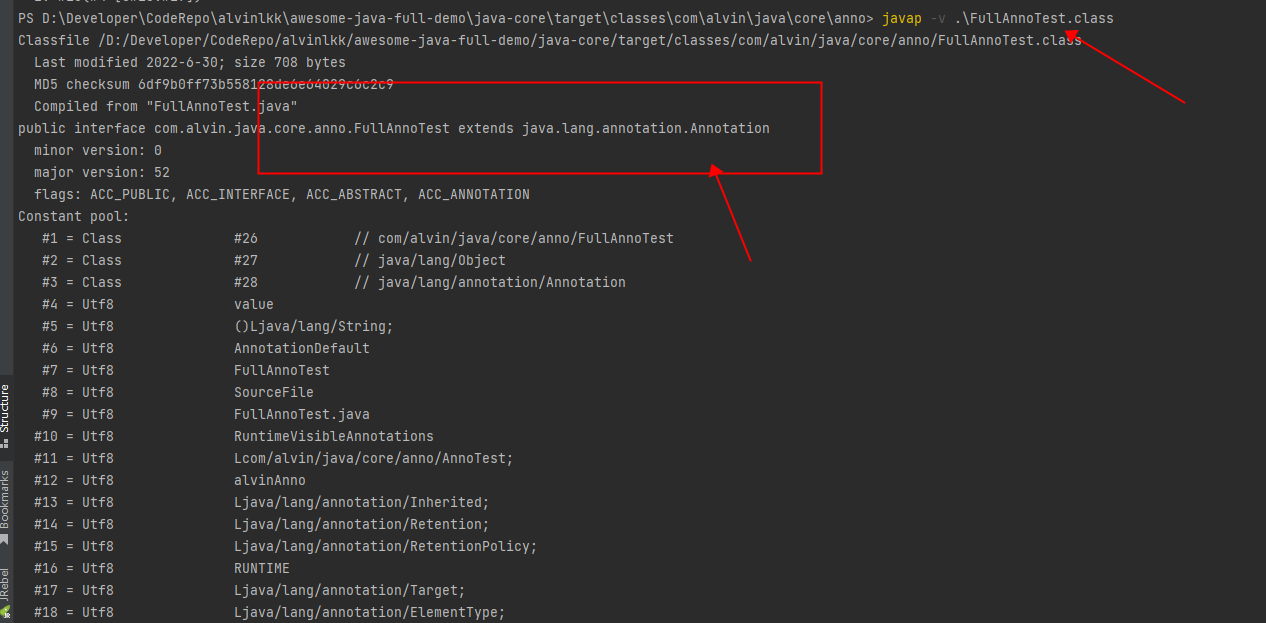The width and height of the screenshot is (1266, 623).
Task: Click 'RUNTIME' at entry #16
Action: pyautogui.click(x=262, y=568)
